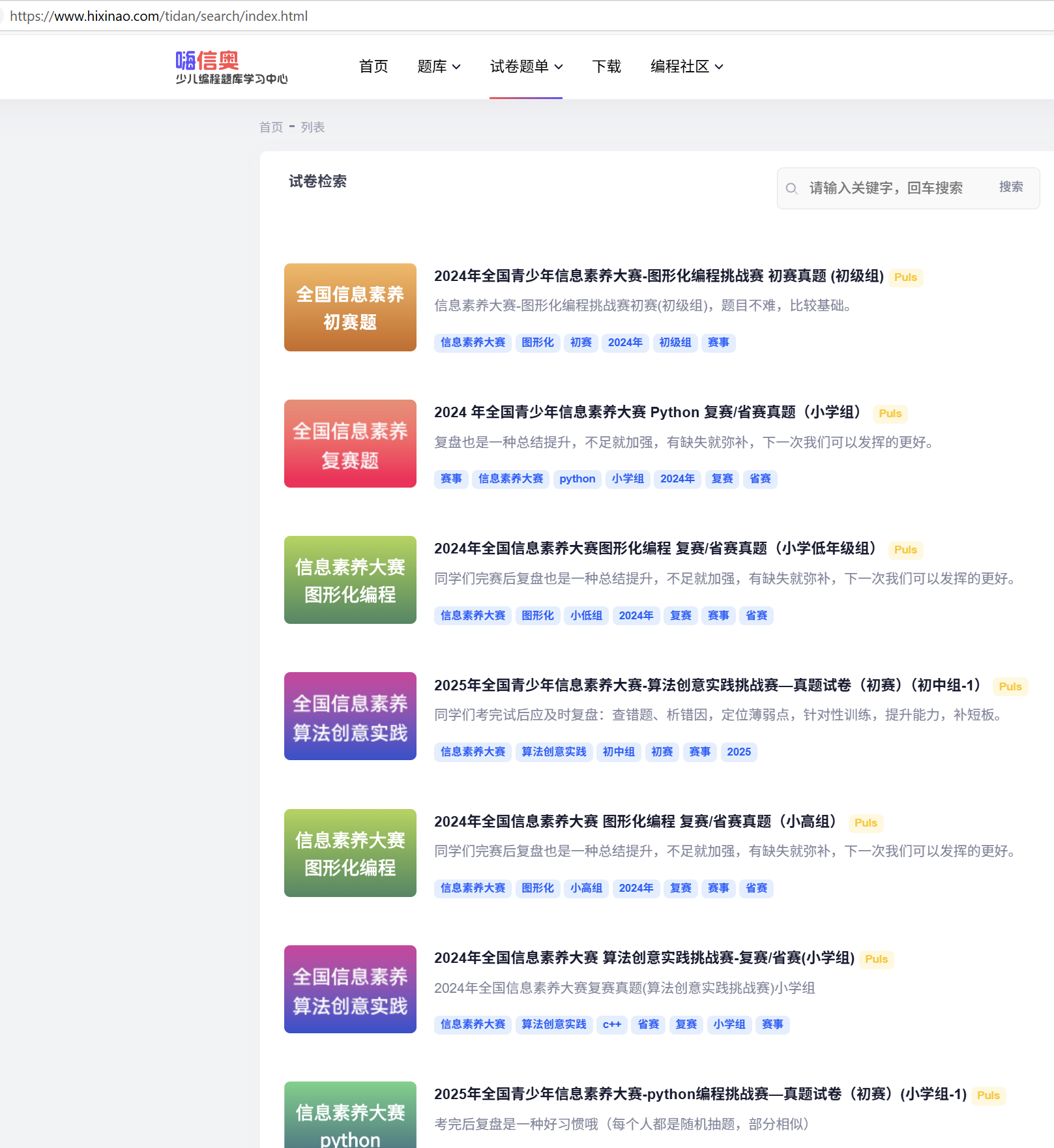Click 算法创意实践 tag under 初中组-1 paper

[554, 752]
